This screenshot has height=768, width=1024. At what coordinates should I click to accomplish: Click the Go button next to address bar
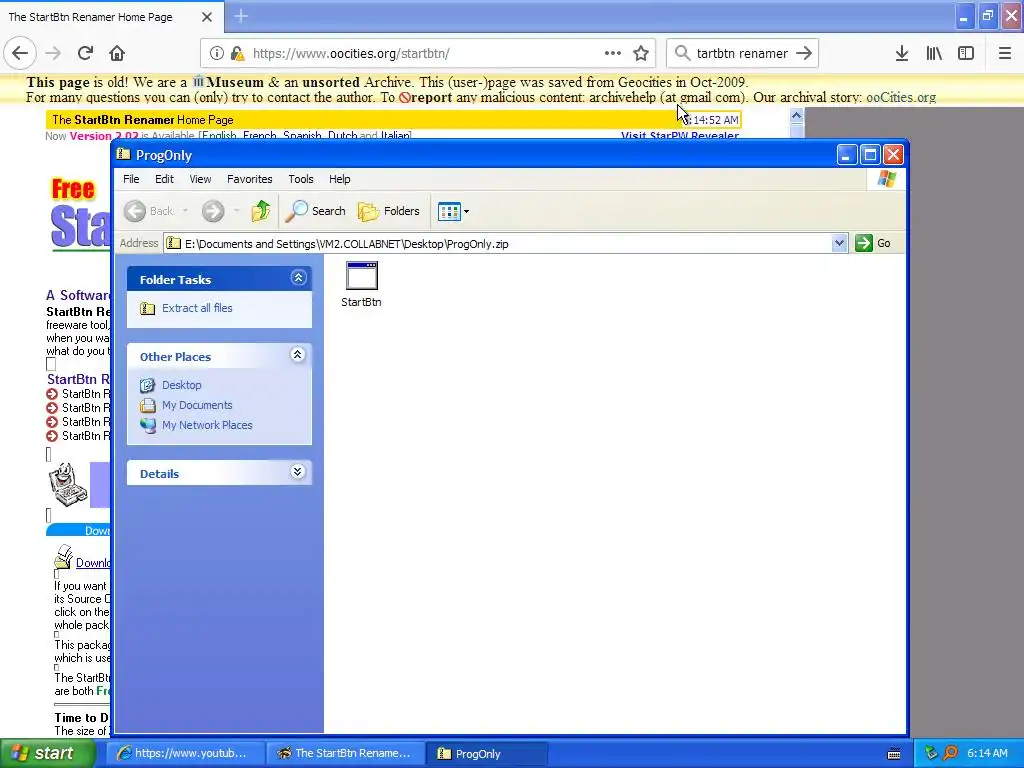873,243
